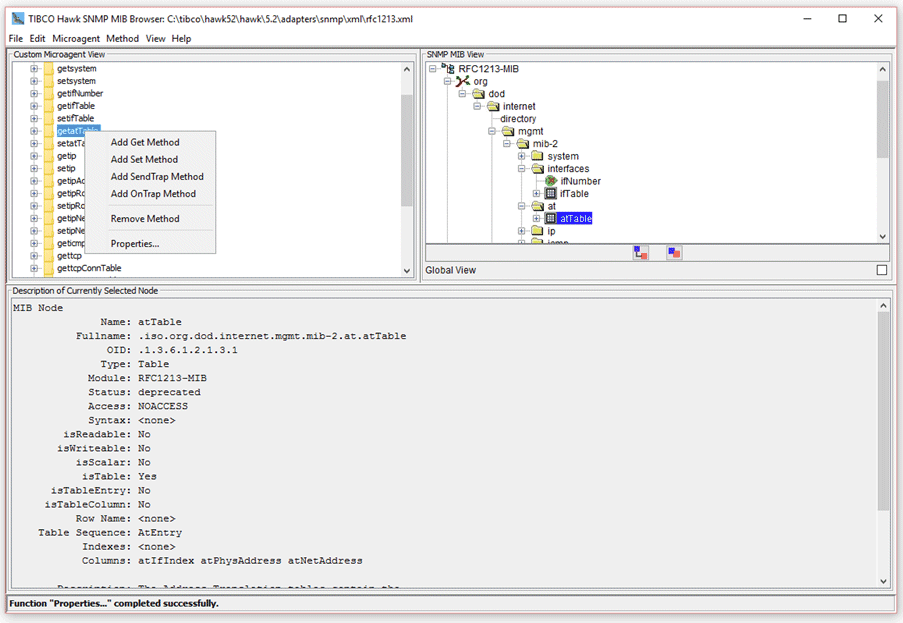Click the ifTable table icon
The height and width of the screenshot is (623, 903).
550,194
